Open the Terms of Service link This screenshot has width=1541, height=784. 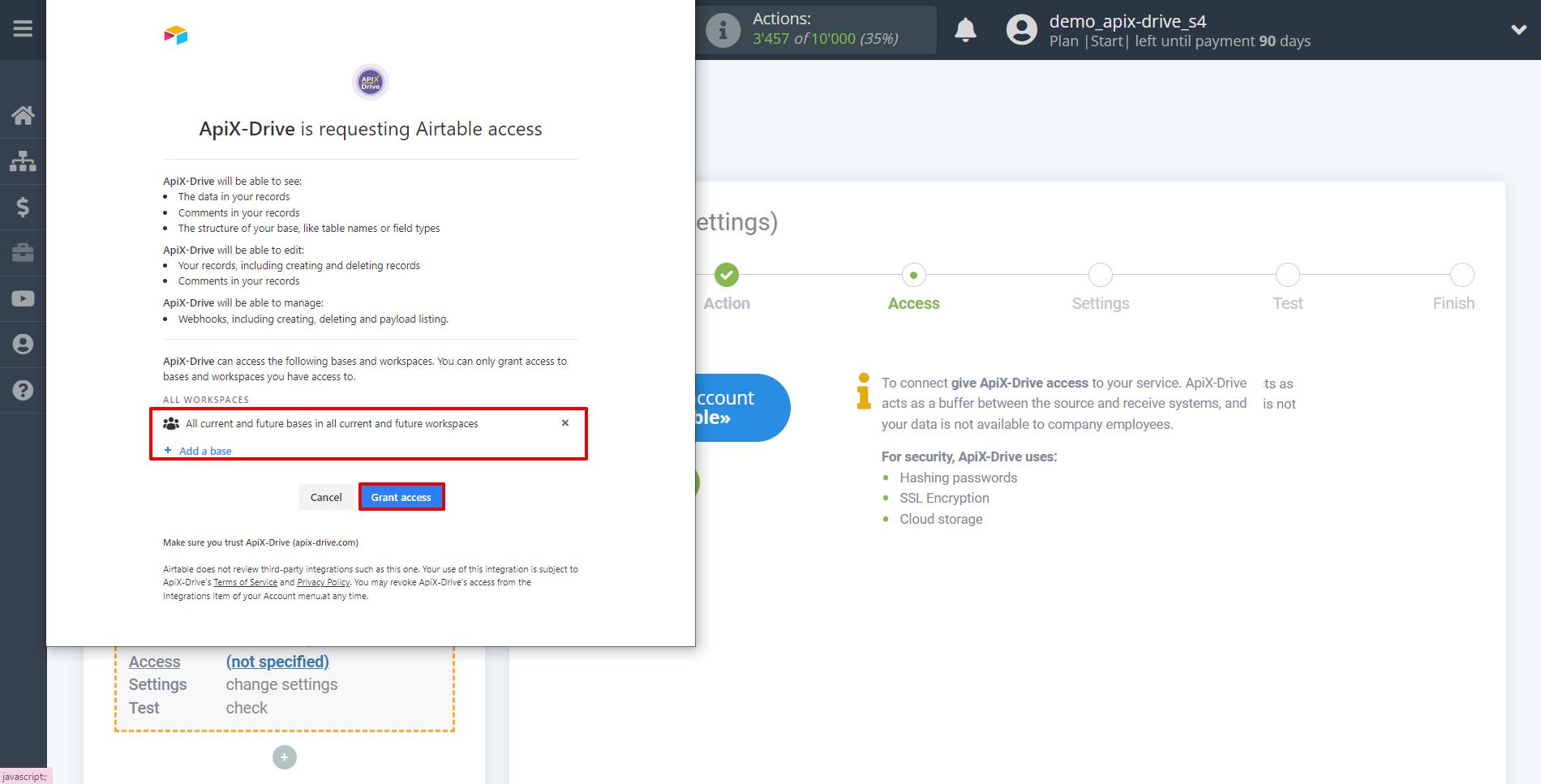coord(246,582)
